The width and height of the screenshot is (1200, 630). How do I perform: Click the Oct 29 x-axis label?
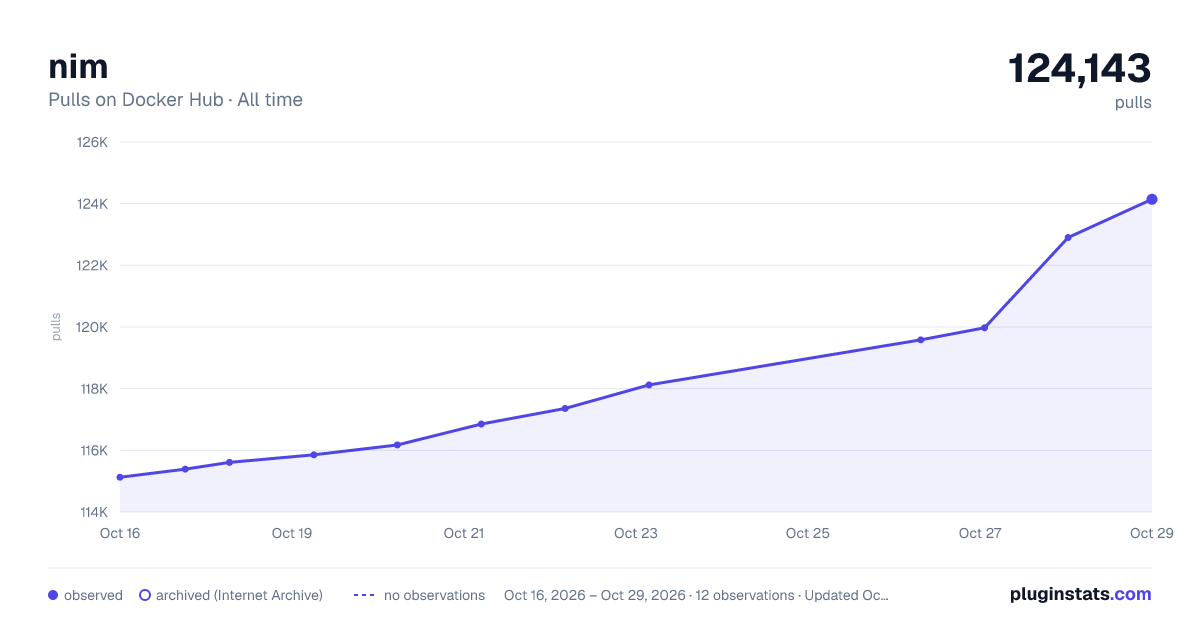[x=1150, y=533]
